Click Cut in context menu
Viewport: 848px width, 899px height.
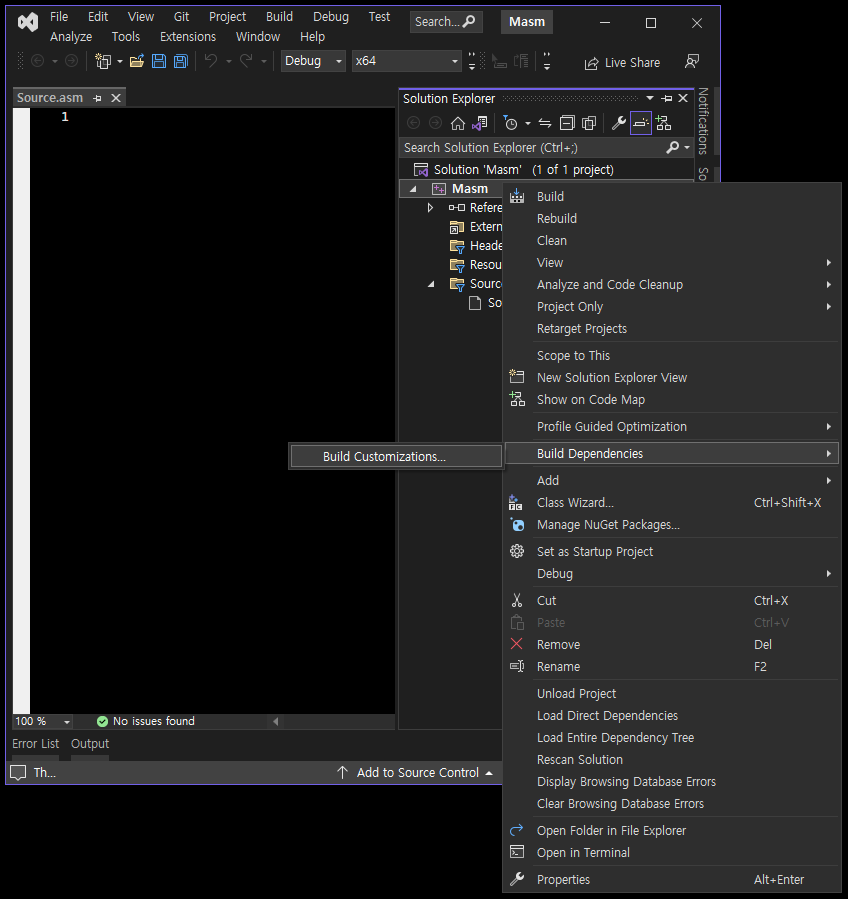pos(546,600)
